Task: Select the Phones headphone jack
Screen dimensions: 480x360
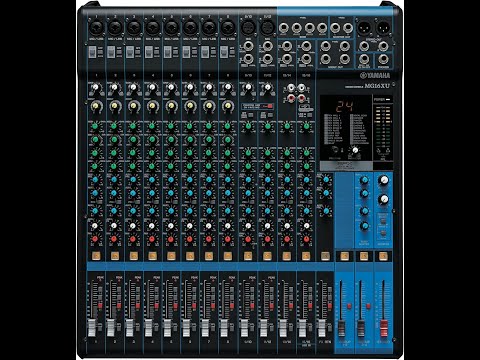Action: point(383,59)
